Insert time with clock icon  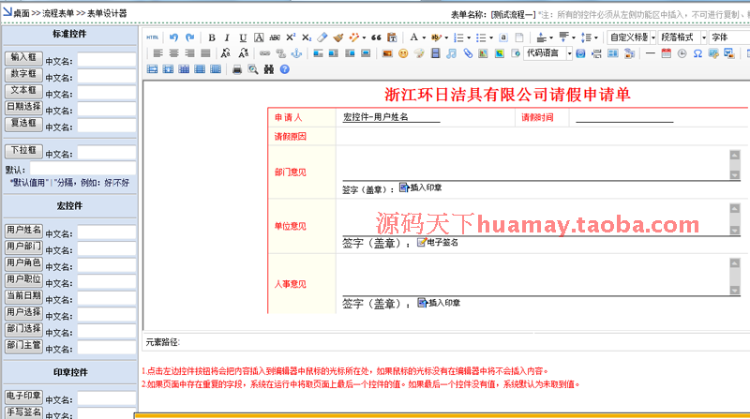(682, 53)
